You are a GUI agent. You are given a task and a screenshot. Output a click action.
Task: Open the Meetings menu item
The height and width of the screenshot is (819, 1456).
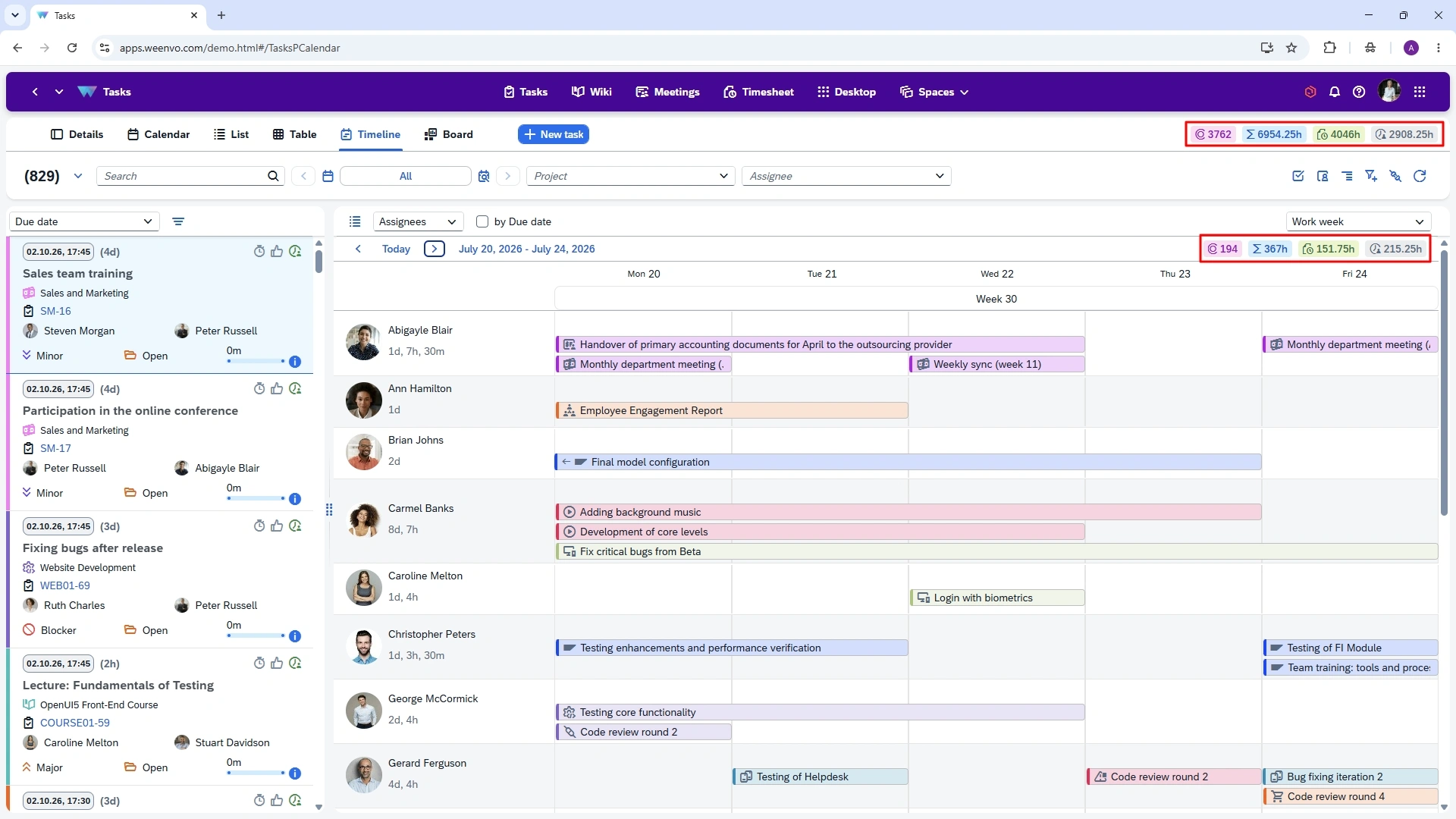[x=667, y=92]
